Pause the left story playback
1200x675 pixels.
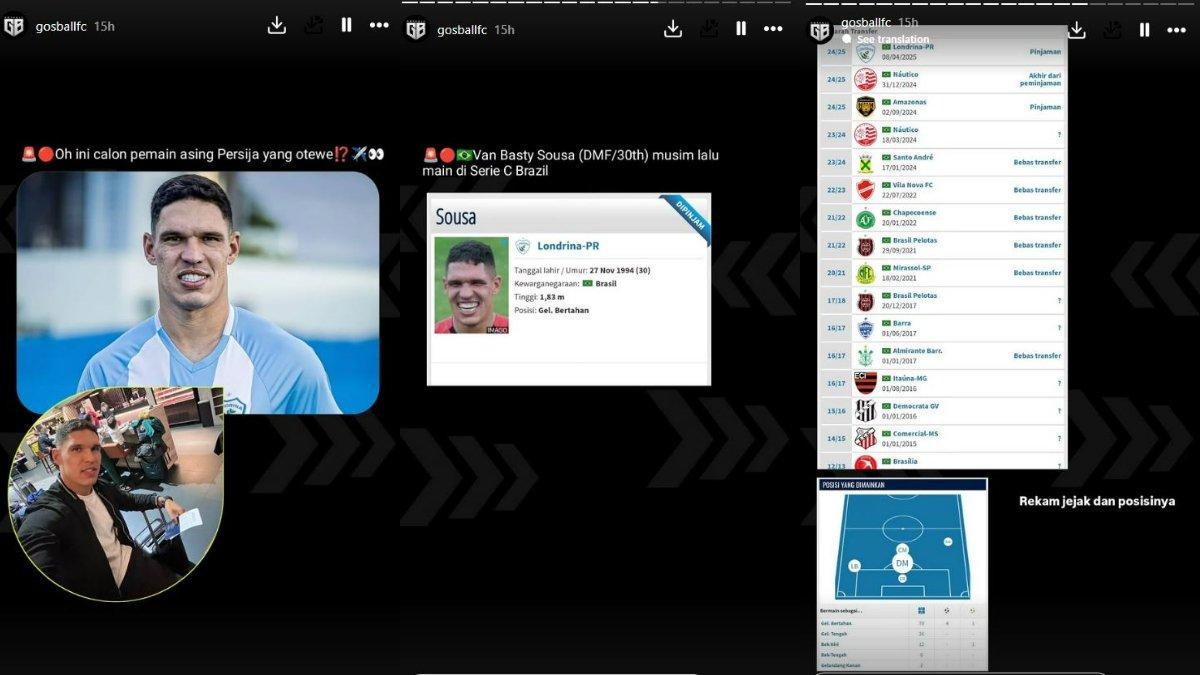346,26
